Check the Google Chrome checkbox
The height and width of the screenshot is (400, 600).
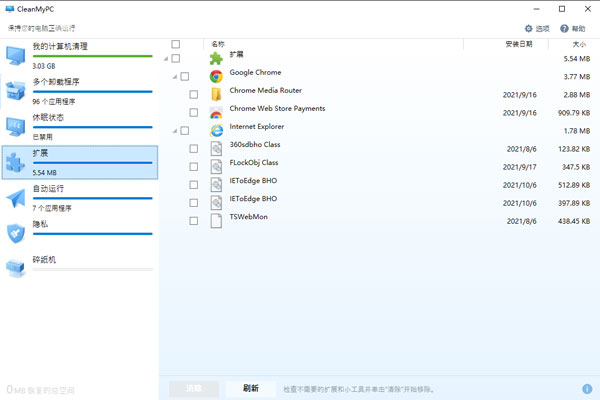click(185, 77)
